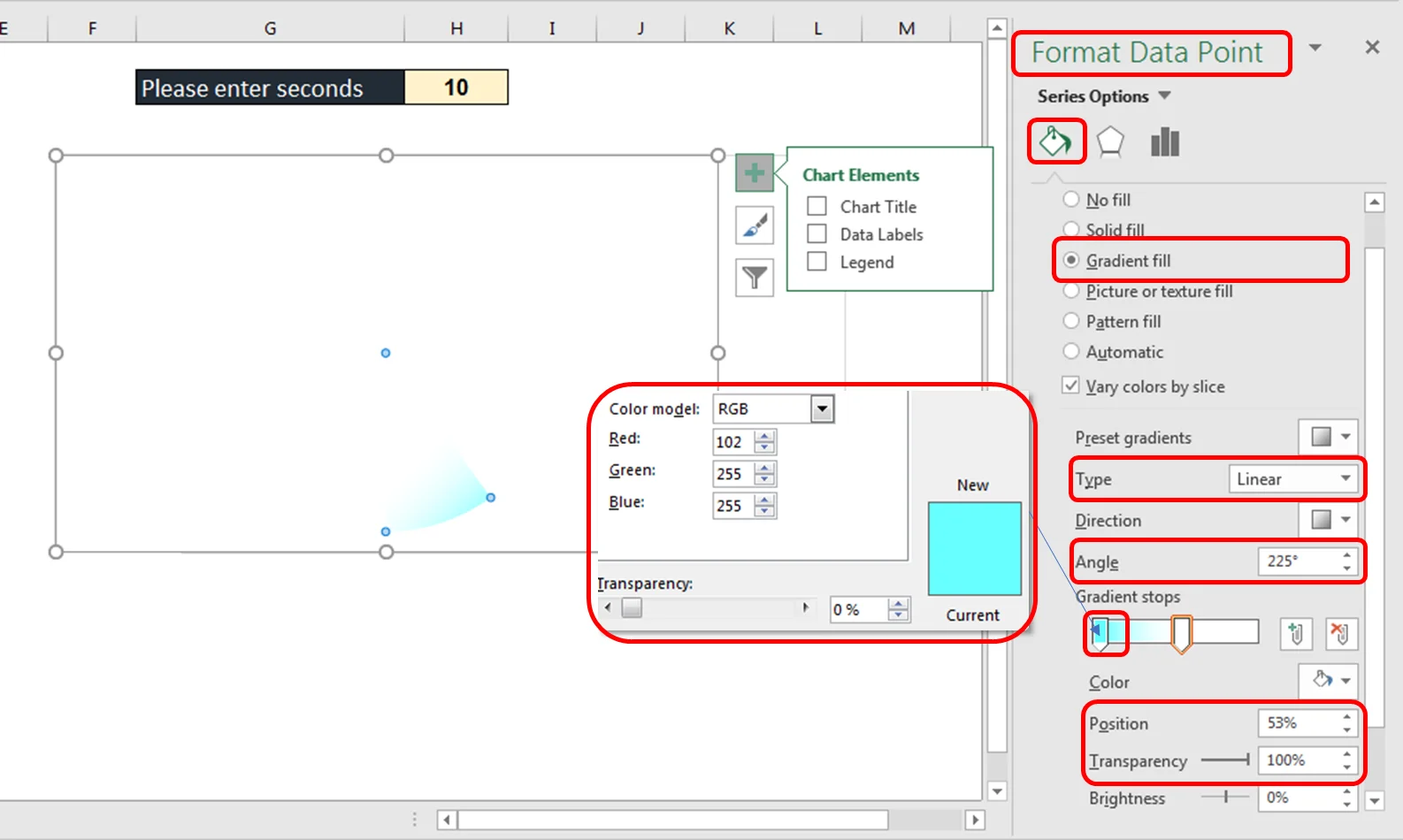
Task: Click the green plus Chart Elements button
Action: click(x=754, y=172)
